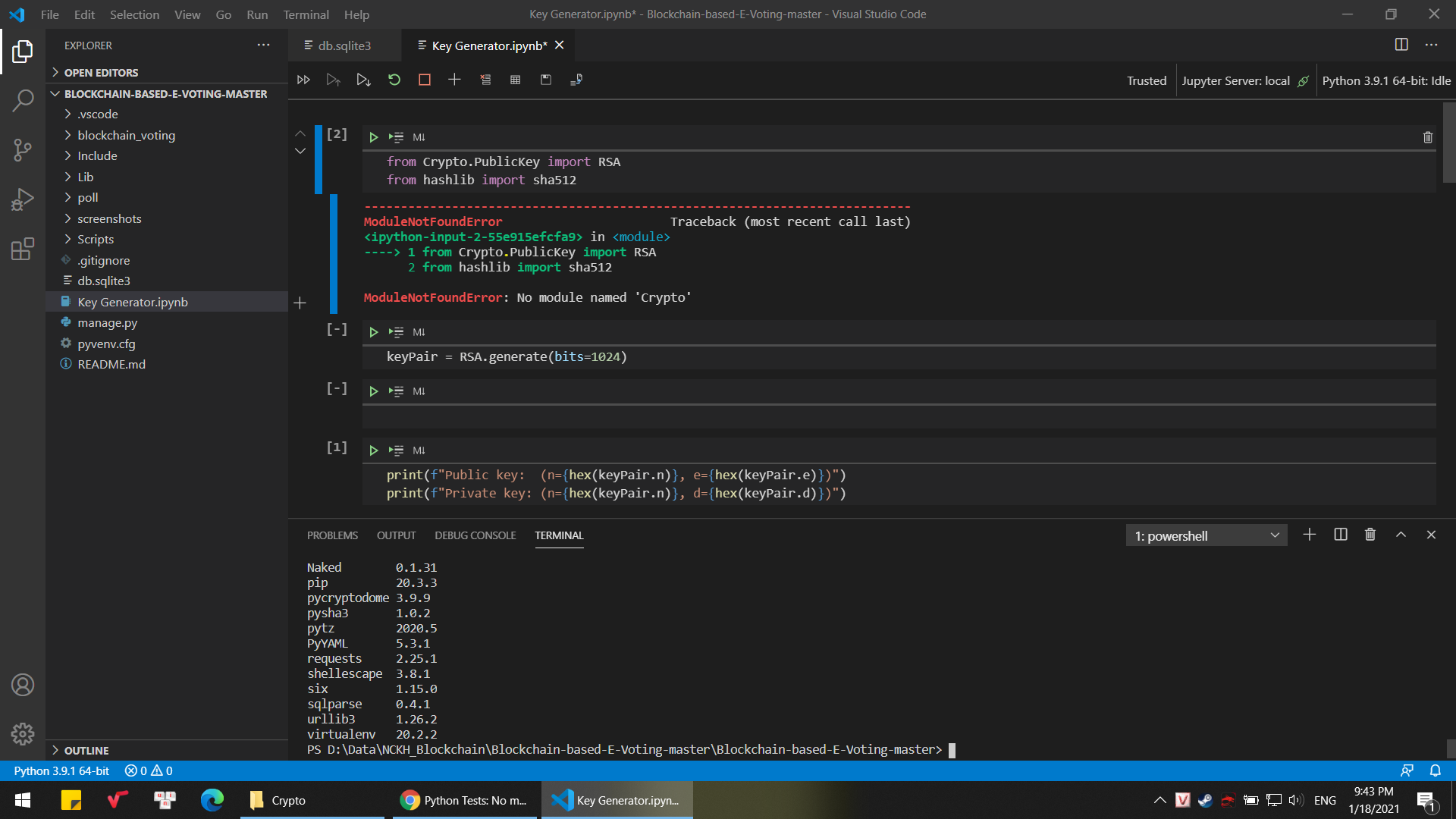
Task: Click the Jupyter Server local status icon
Action: click(x=1303, y=80)
